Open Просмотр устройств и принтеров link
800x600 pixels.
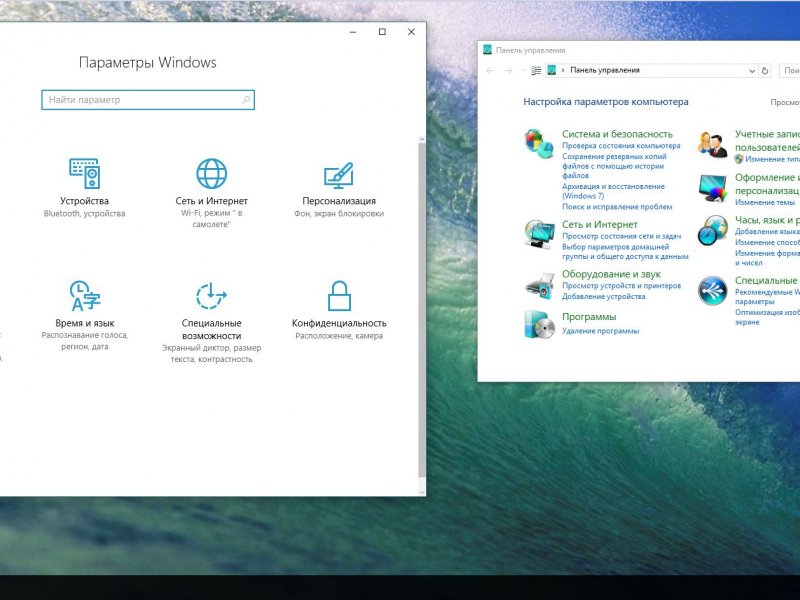click(x=621, y=286)
